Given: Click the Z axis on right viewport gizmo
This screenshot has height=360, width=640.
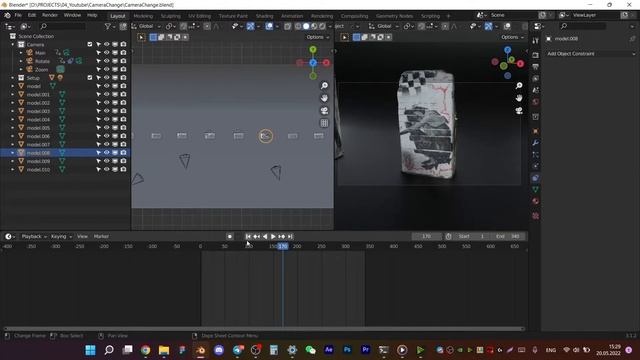Looking at the screenshot, I should (507, 50).
